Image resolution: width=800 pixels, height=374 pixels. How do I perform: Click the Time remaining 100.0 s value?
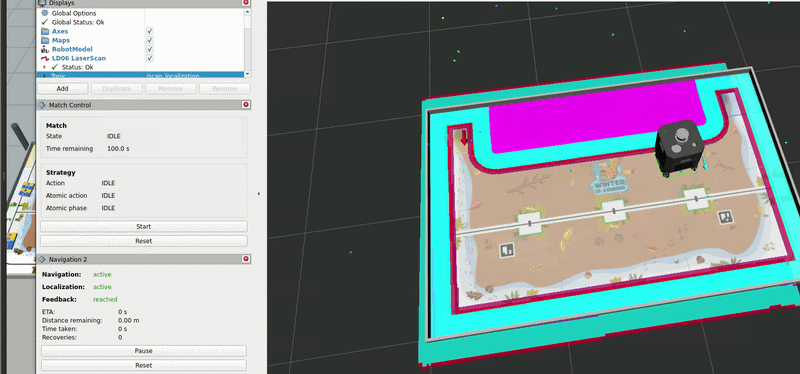click(x=118, y=148)
